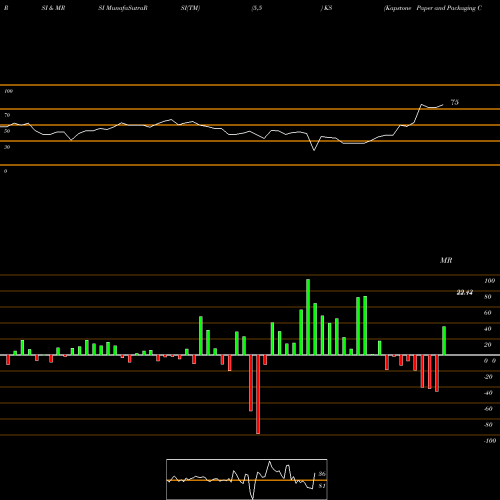500x500 pixels.
Task: Click the RSI current value label 75
Action: tap(455, 102)
